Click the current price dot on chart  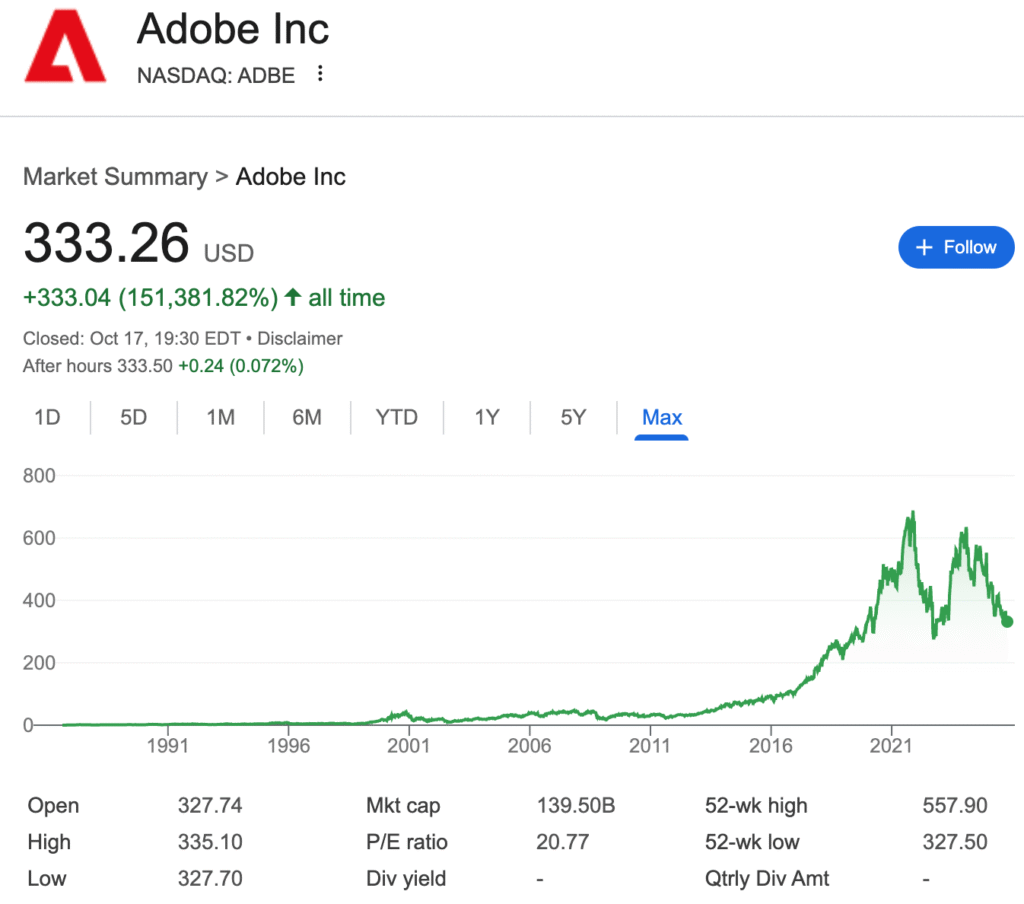(x=1007, y=622)
